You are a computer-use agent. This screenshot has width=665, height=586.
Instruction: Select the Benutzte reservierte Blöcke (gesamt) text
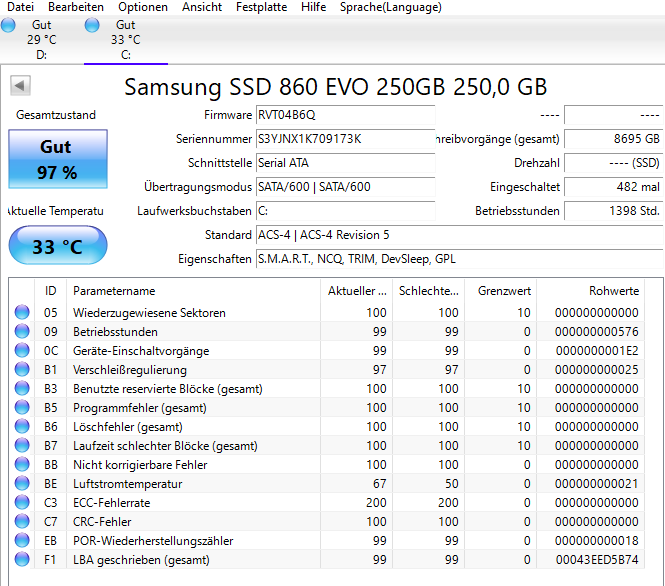(168, 389)
